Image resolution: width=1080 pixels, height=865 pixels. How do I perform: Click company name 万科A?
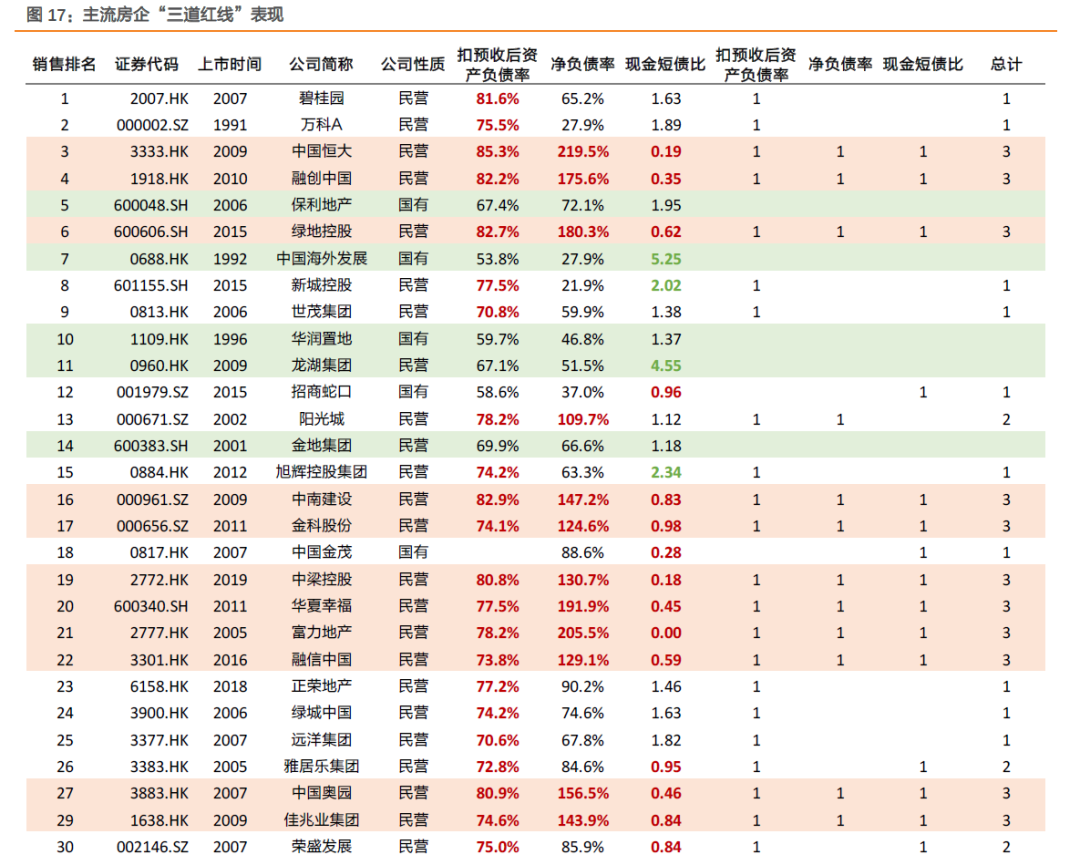[x=322, y=125]
